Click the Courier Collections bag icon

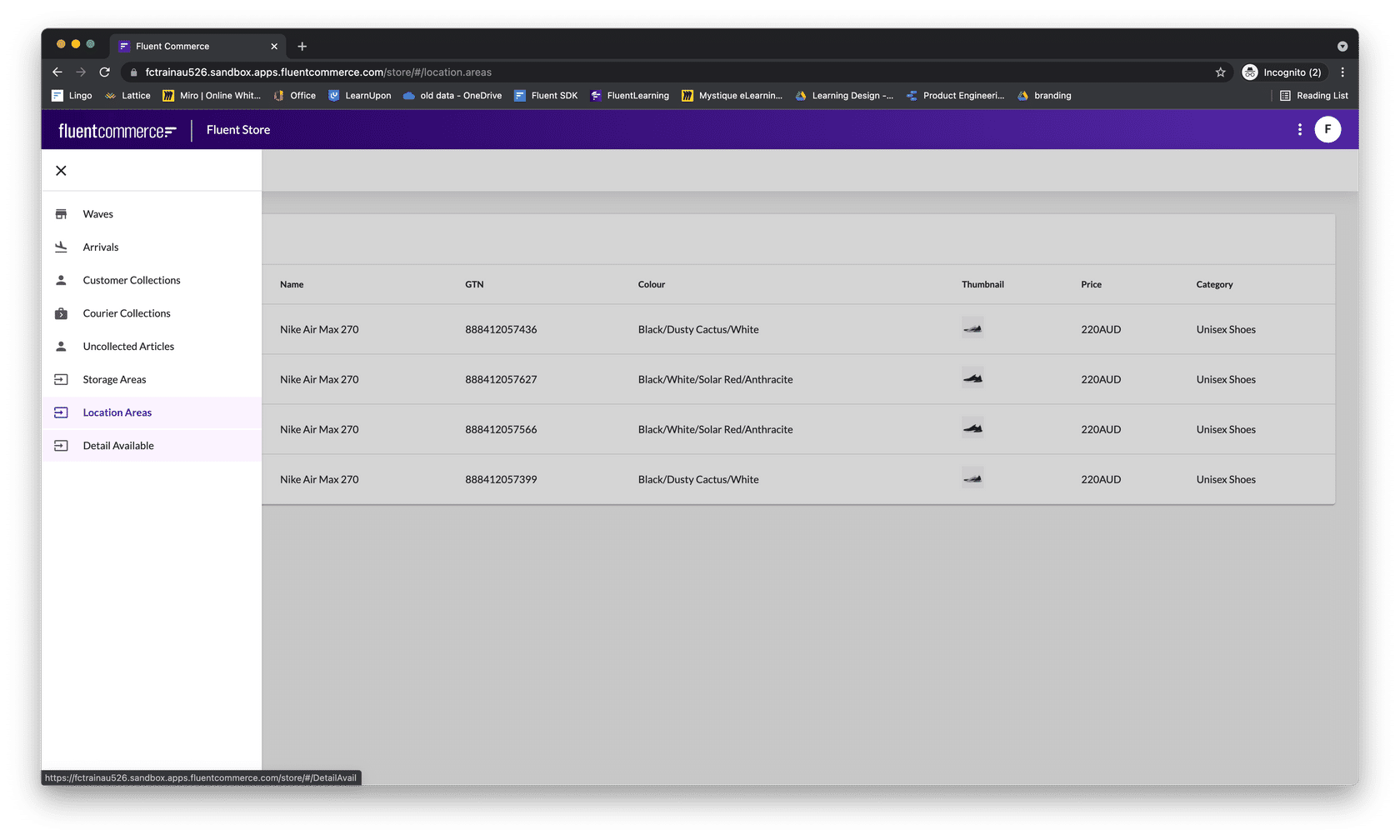click(x=61, y=313)
